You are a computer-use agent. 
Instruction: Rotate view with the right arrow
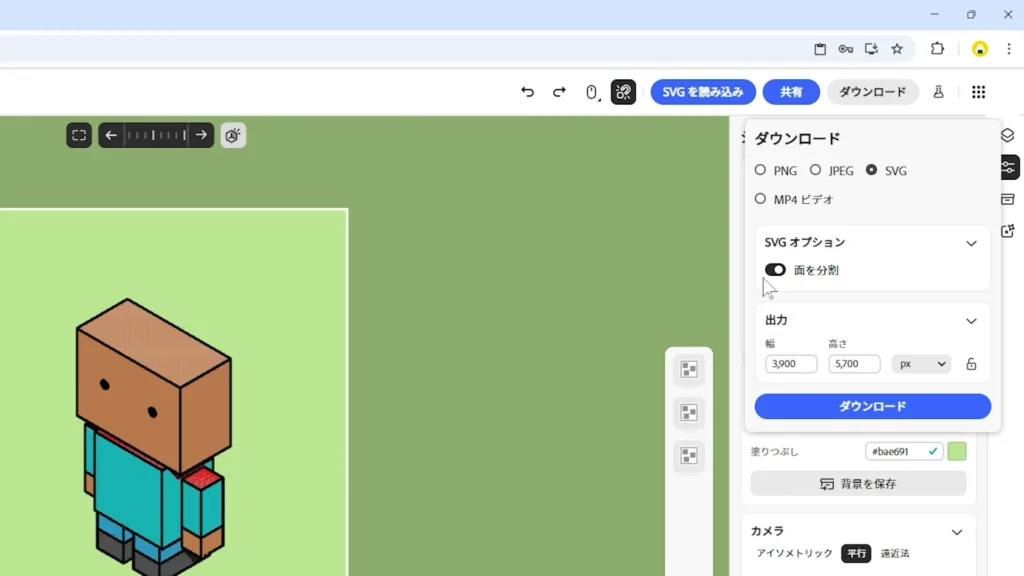point(201,135)
